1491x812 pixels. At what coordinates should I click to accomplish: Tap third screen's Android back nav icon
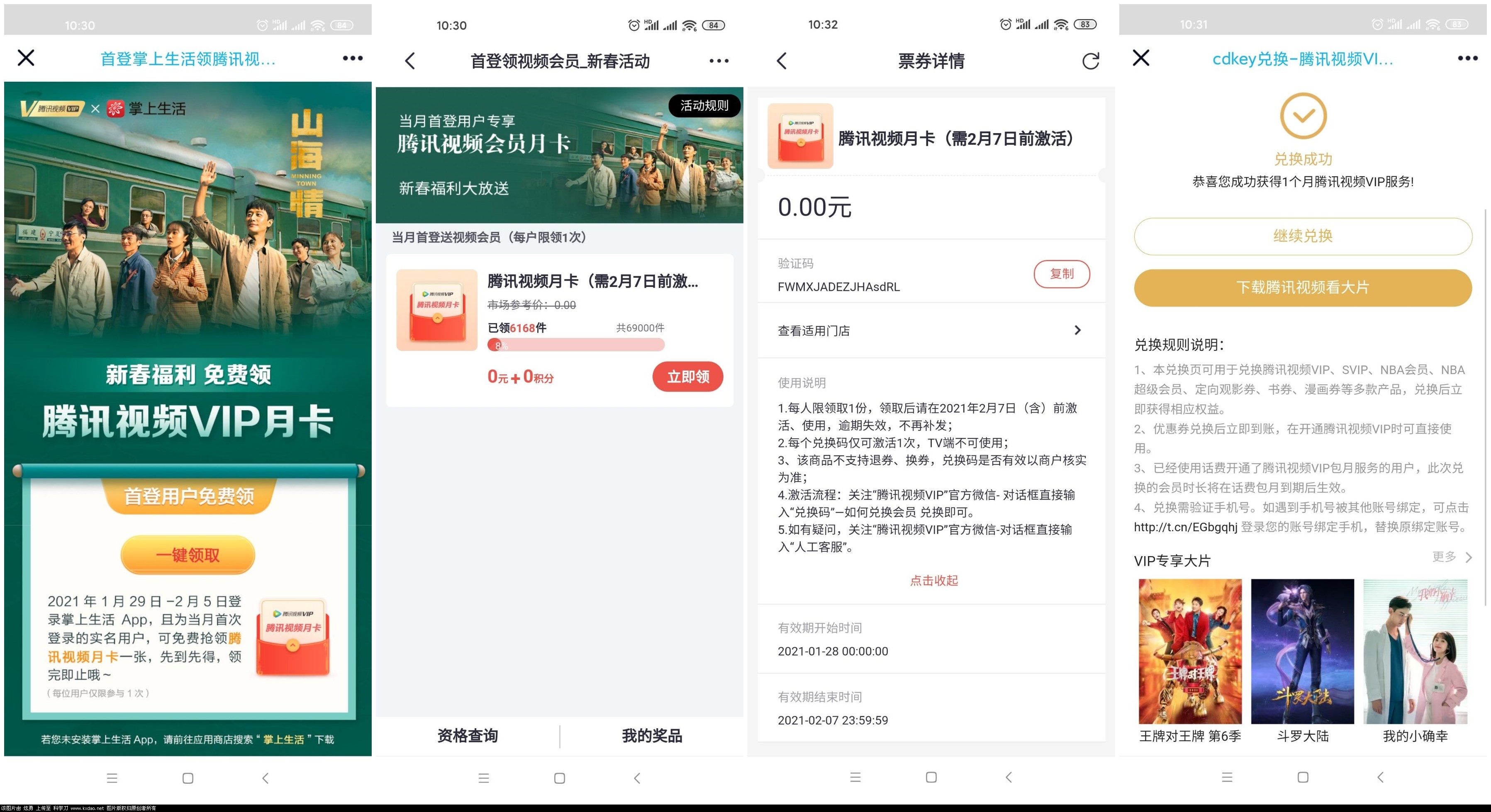tap(1008, 777)
